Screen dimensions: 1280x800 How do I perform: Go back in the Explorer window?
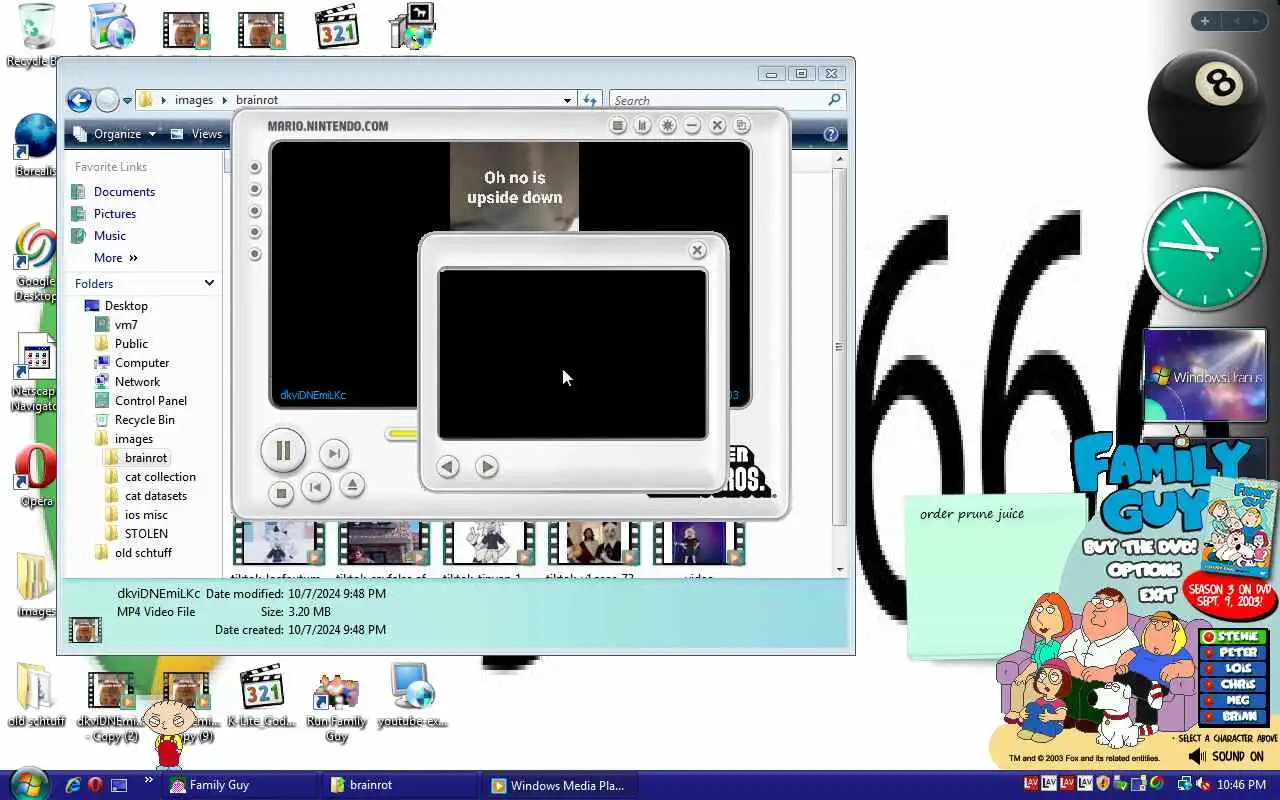[x=79, y=100]
